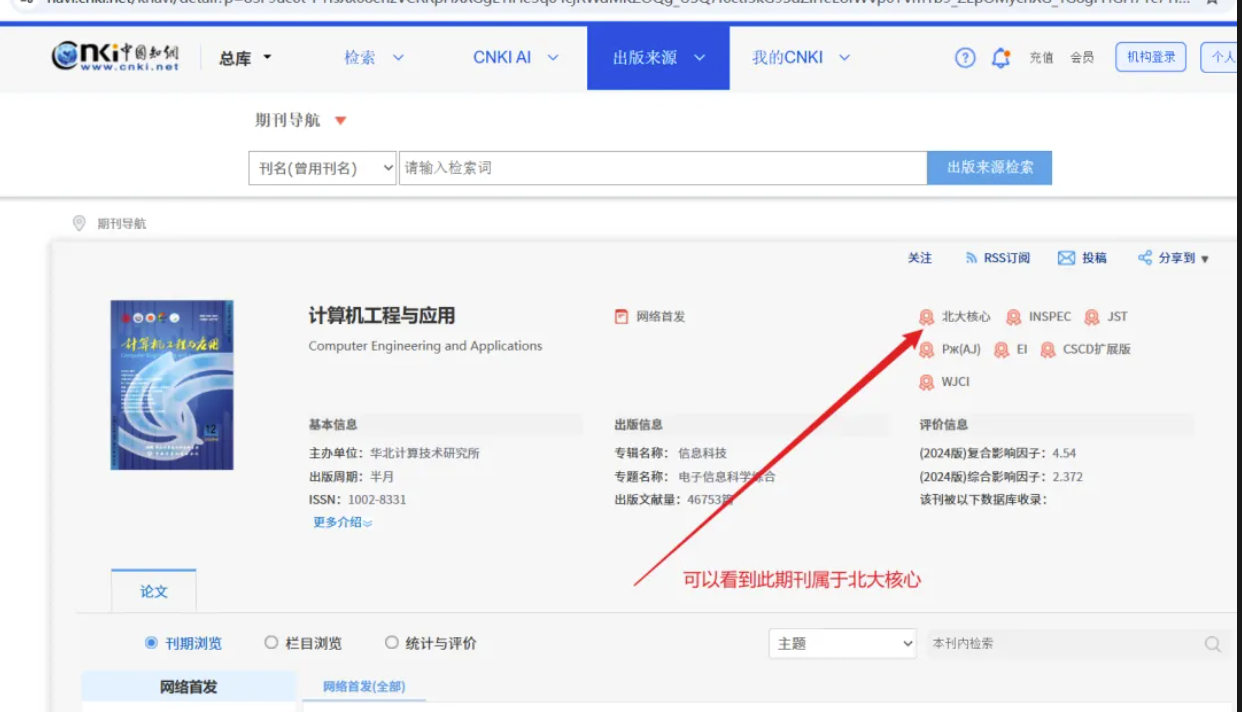
Task: Select the 栏目浏览 radio button
Action: tap(271, 643)
